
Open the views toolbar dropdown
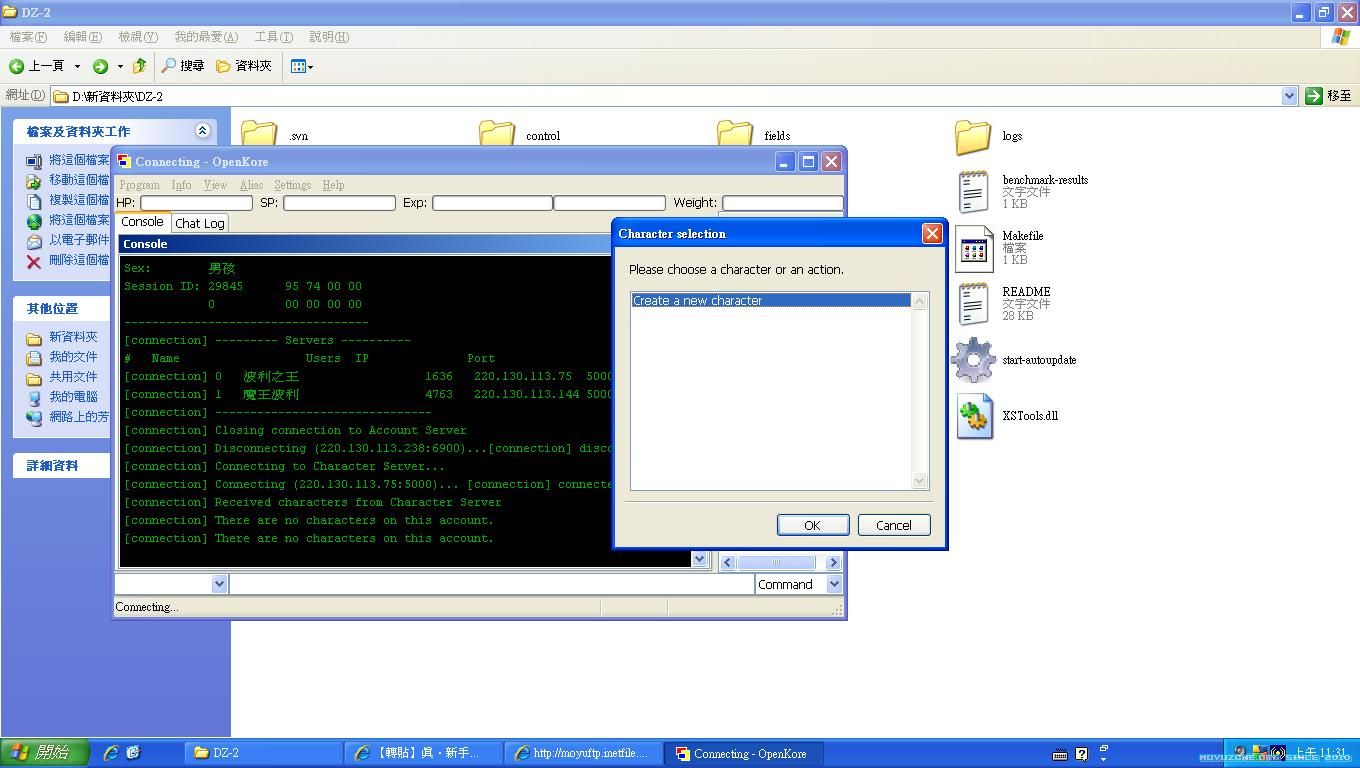click(x=301, y=66)
